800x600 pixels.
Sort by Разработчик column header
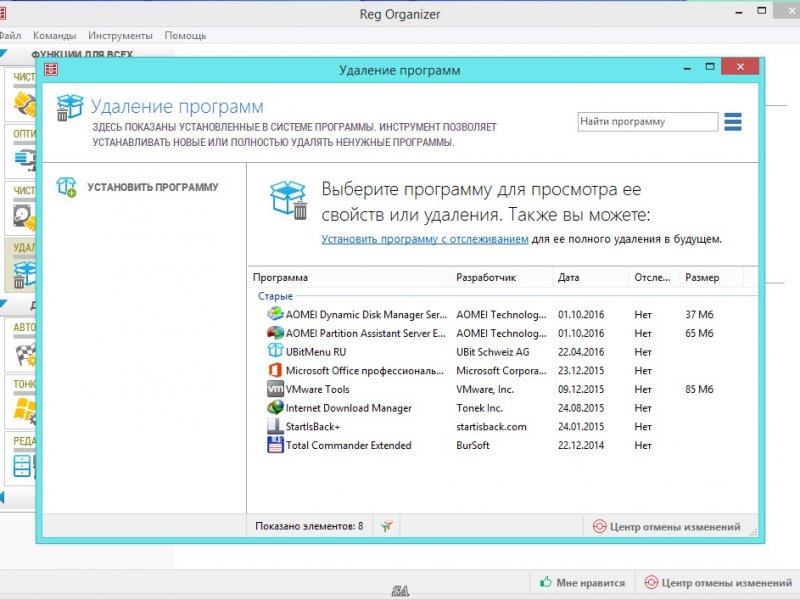502,278
